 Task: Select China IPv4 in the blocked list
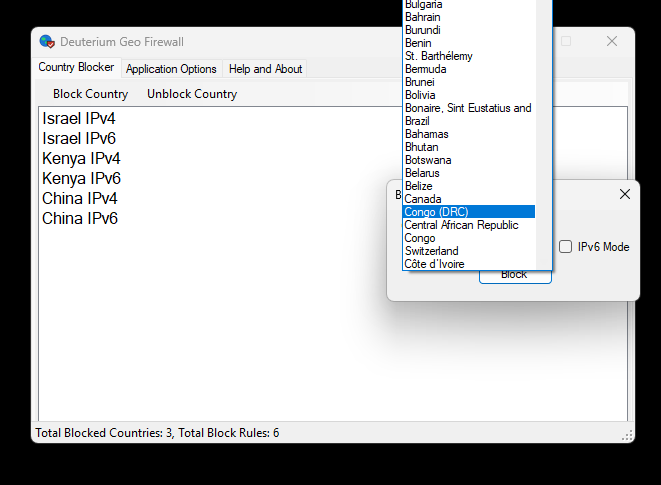point(80,198)
